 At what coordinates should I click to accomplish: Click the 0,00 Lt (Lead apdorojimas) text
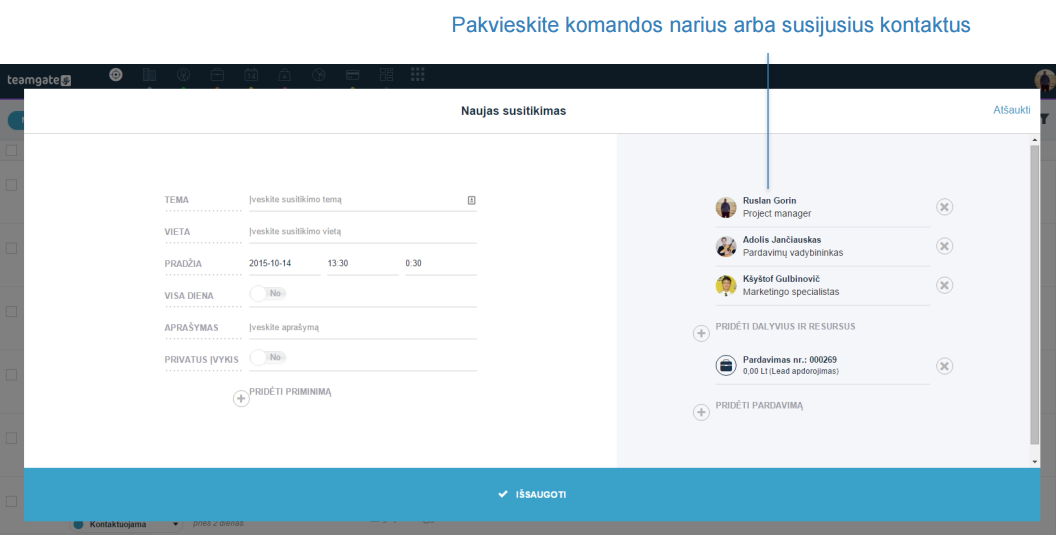791,371
